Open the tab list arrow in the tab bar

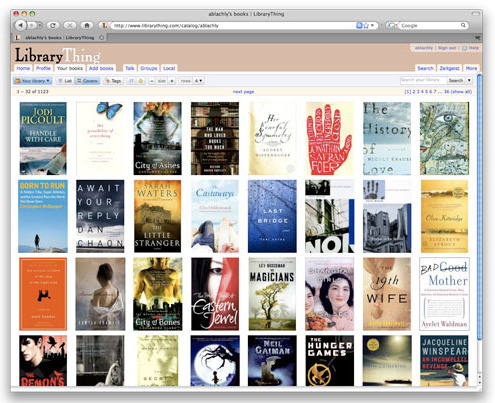478,38
